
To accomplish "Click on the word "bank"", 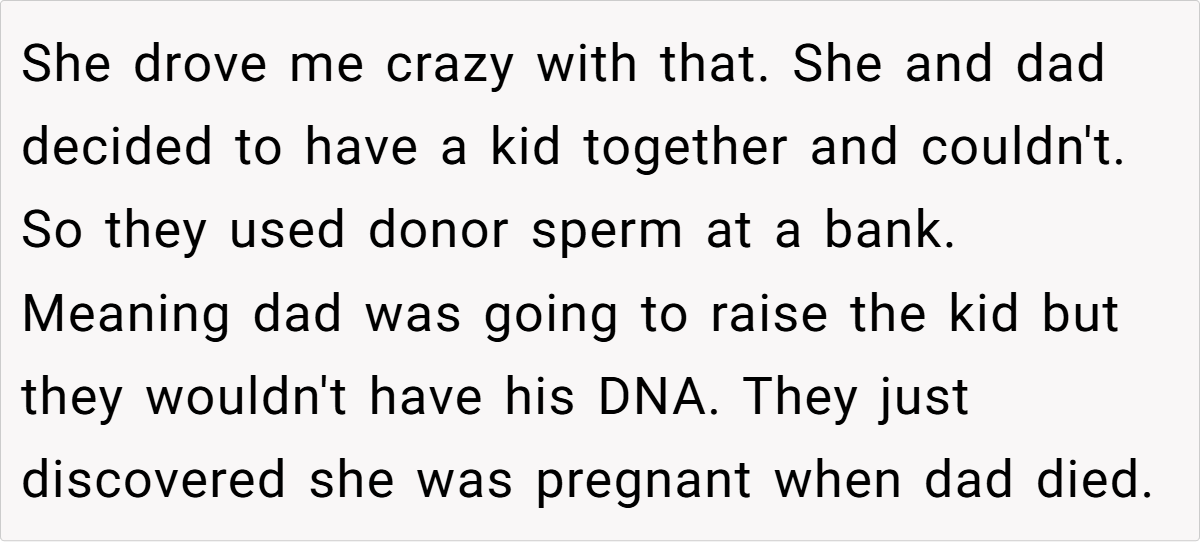I will (x=881, y=232).
